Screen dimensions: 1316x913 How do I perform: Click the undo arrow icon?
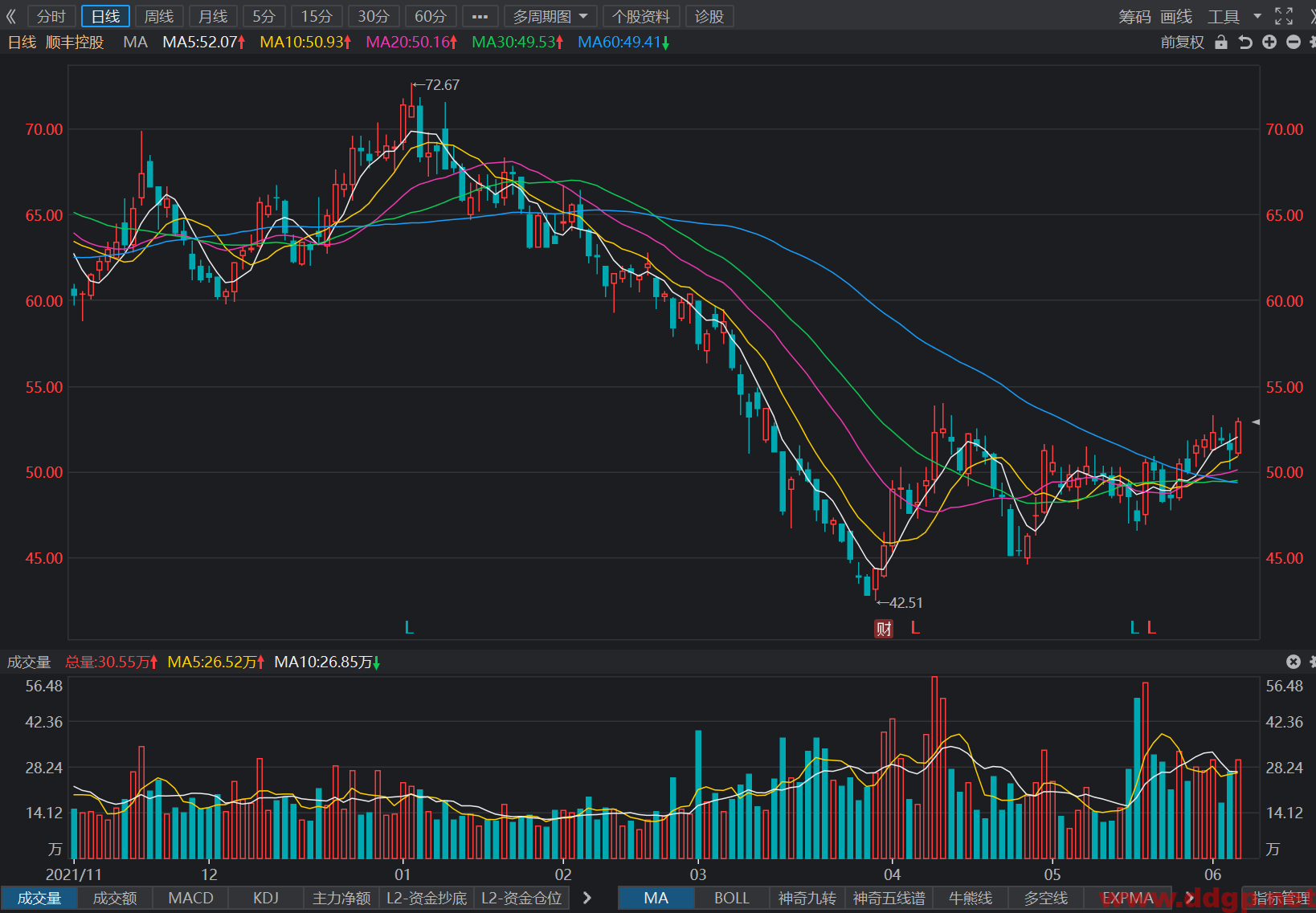point(1245,42)
